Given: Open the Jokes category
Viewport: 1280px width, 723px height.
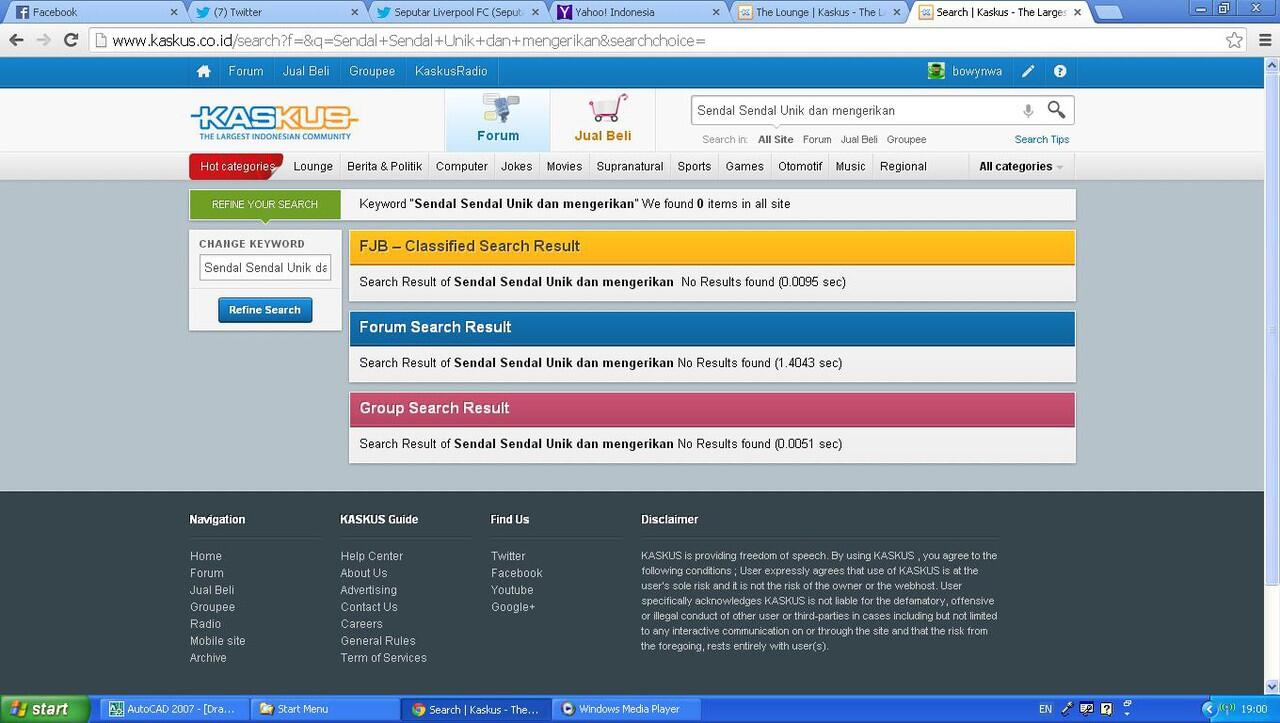Looking at the screenshot, I should pos(517,166).
